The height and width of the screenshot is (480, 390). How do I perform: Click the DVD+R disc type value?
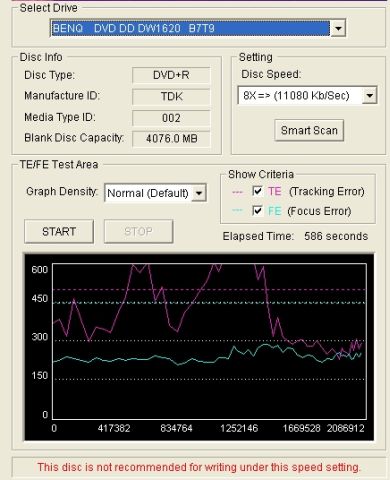[x=171, y=75]
